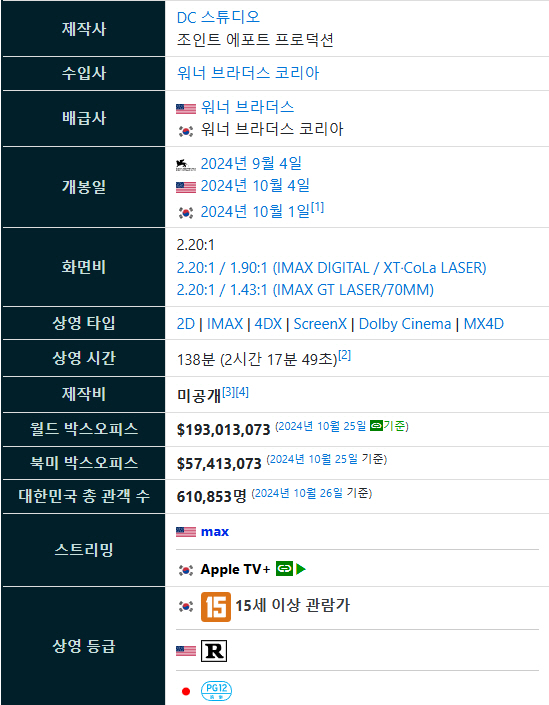Screen dimensions: 549x705
Task: Select 15세 이상 관람가 text
Action: click(x=293, y=605)
